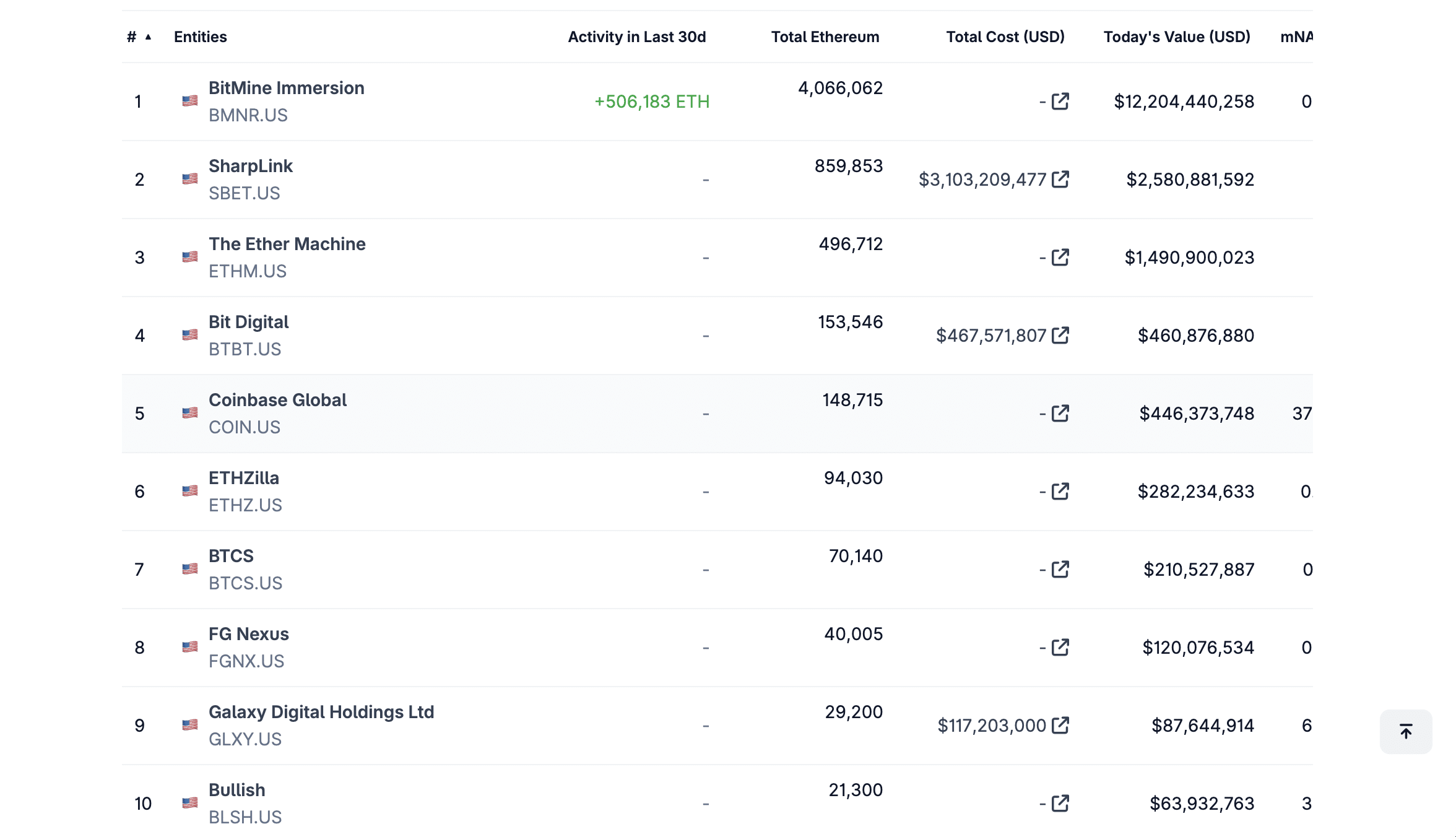Image resolution: width=1456 pixels, height=837 pixels.
Task: Click external link icon beside $117,203,000
Action: click(x=1060, y=725)
